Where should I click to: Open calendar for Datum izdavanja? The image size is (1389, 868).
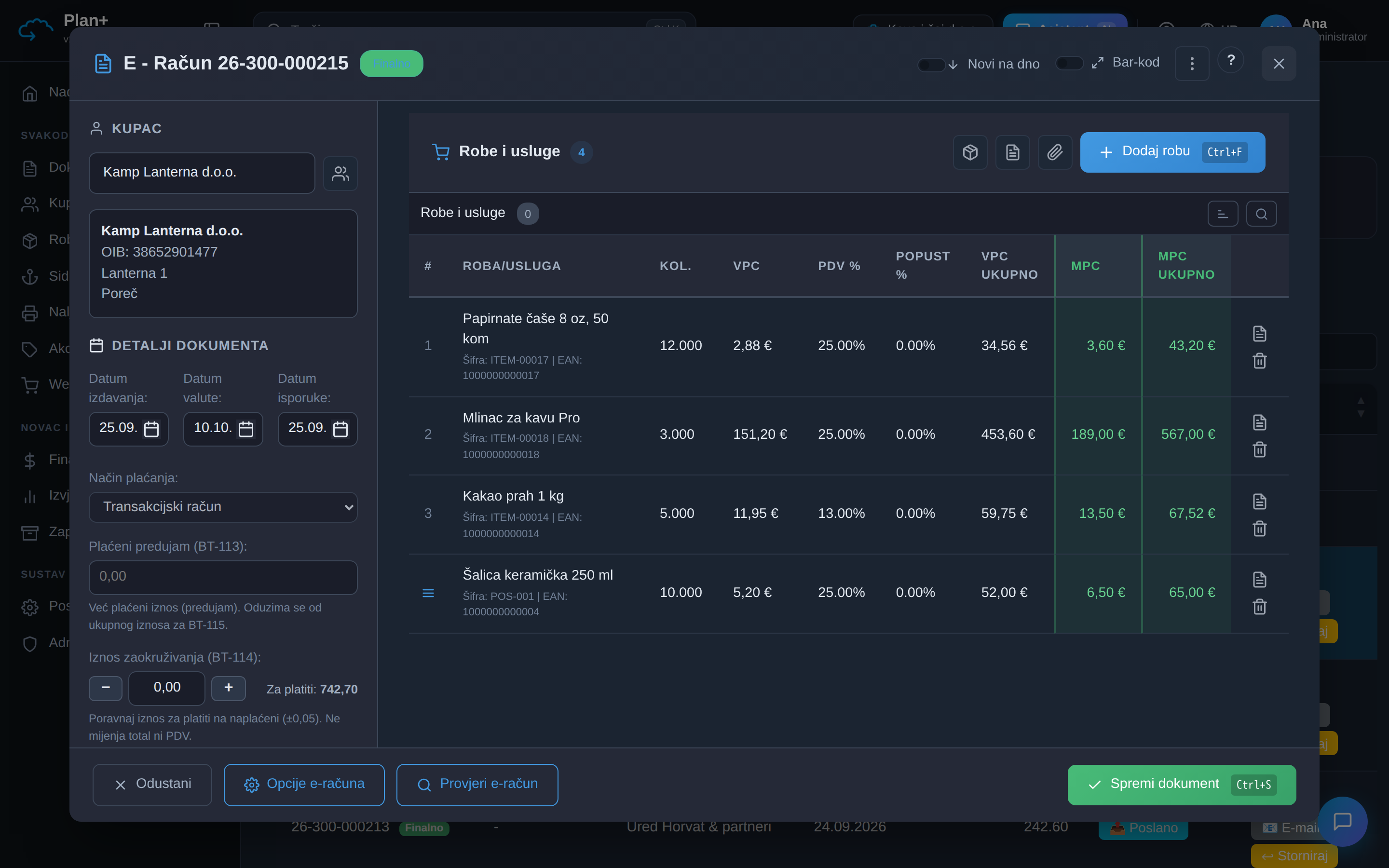point(151,429)
